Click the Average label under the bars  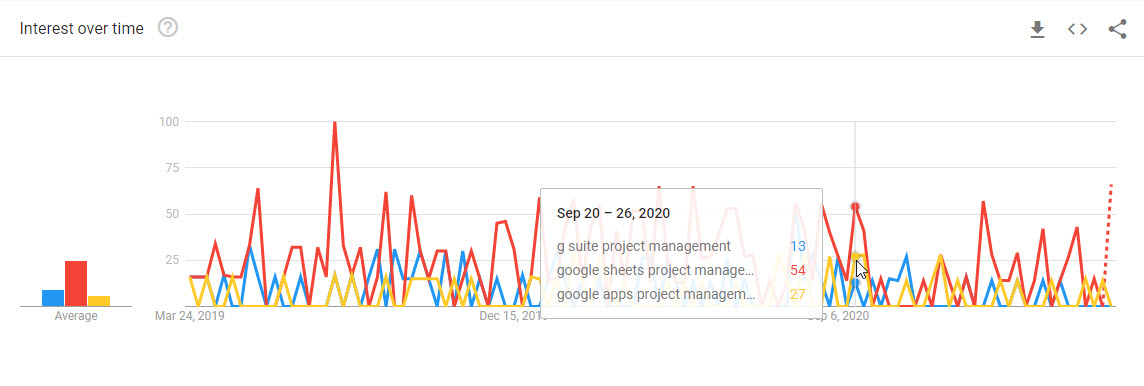coord(76,317)
